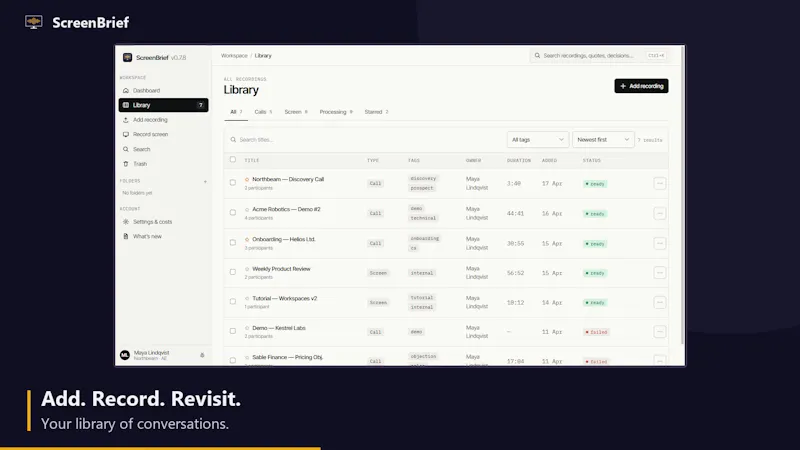Viewport: 800px width, 450px height.
Task: Click the Add recording upload icon in sidebar
Action: tap(126, 120)
